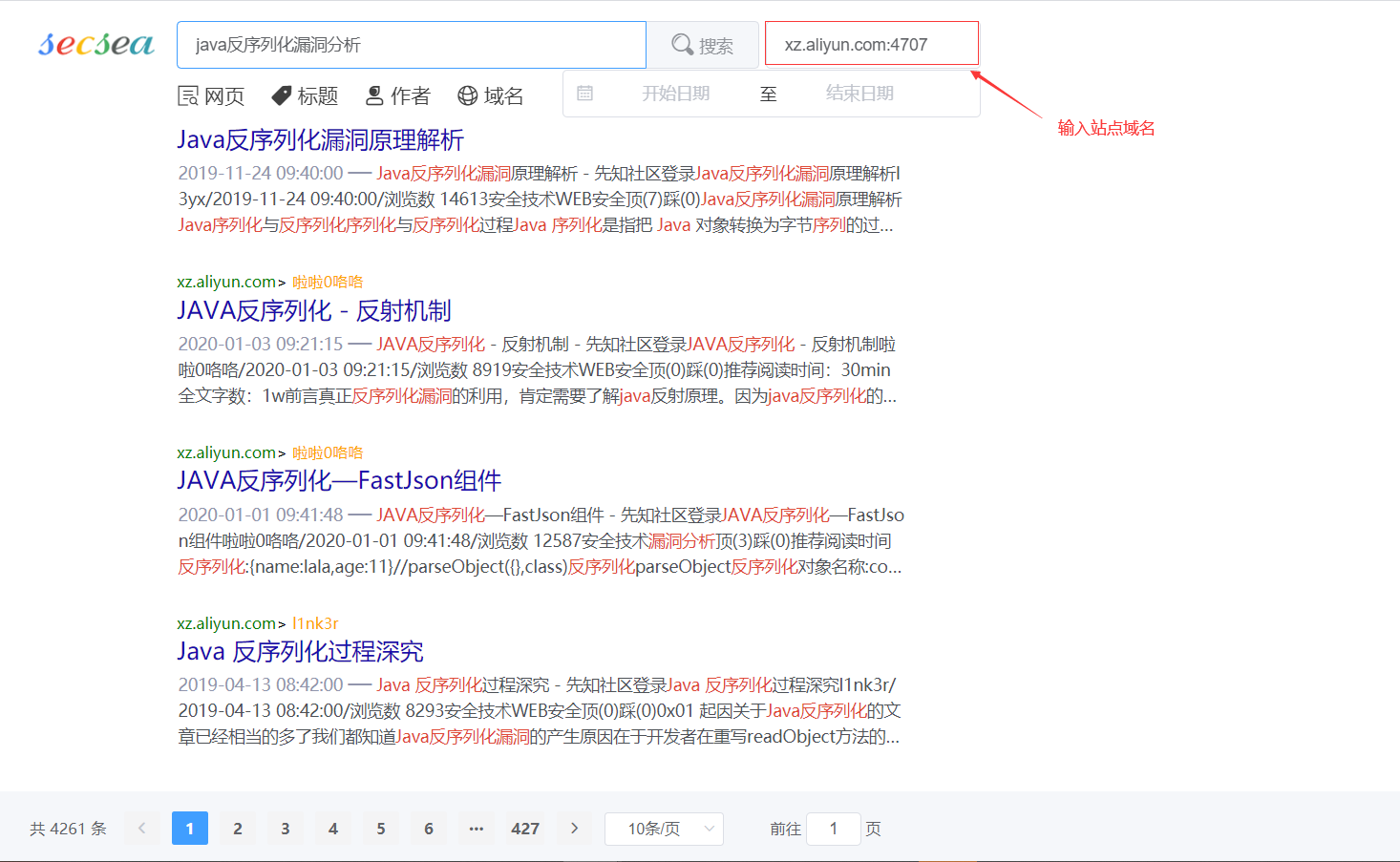Click the webpage icon beside 网页
This screenshot has width=1400, height=862.
(188, 95)
